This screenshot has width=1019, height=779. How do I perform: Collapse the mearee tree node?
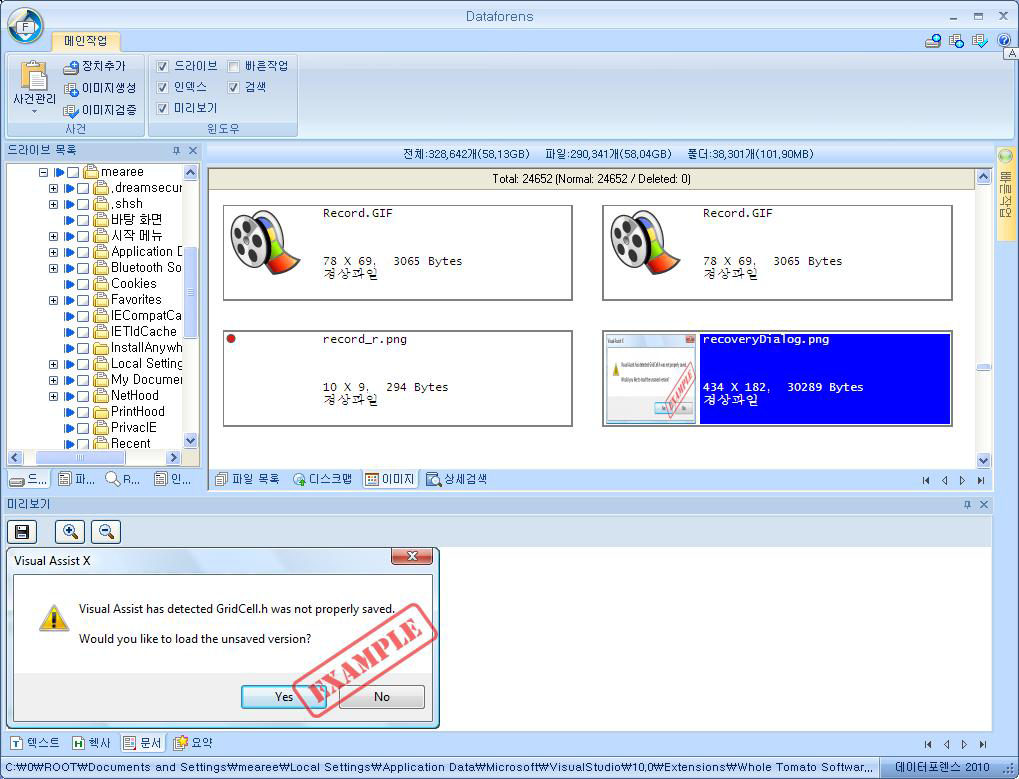tap(43, 172)
